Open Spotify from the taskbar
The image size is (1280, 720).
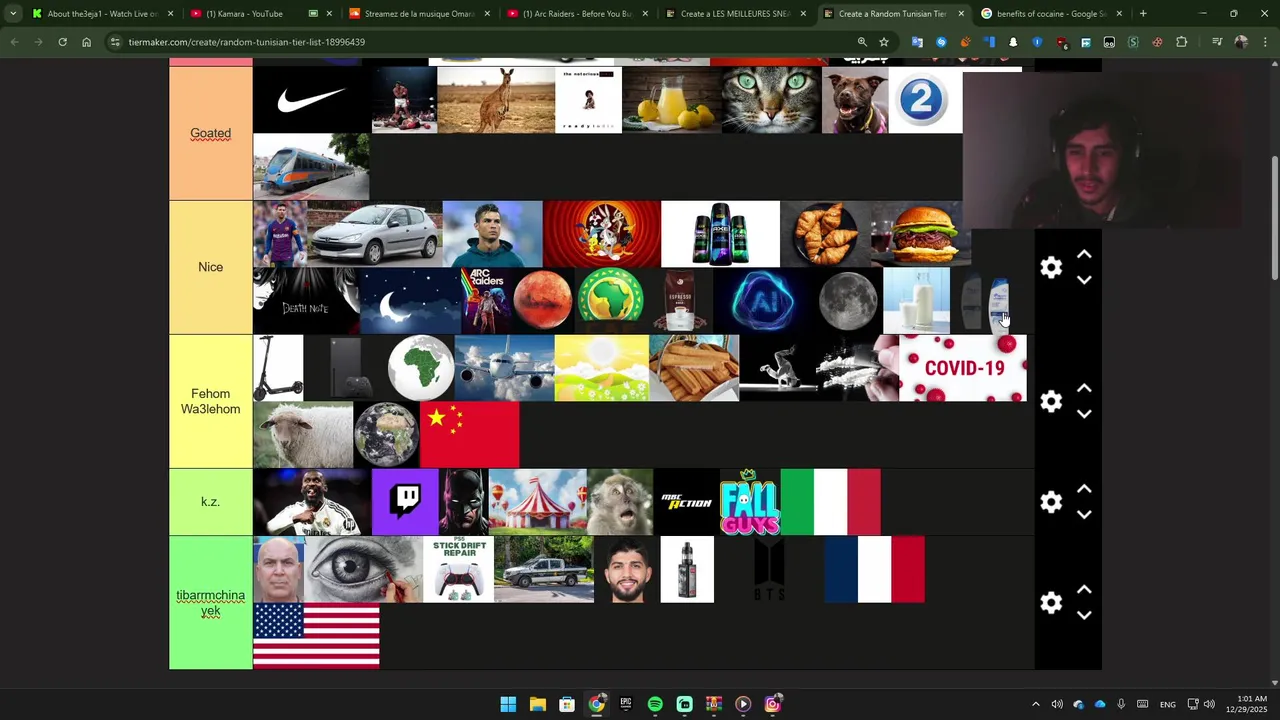(655, 704)
